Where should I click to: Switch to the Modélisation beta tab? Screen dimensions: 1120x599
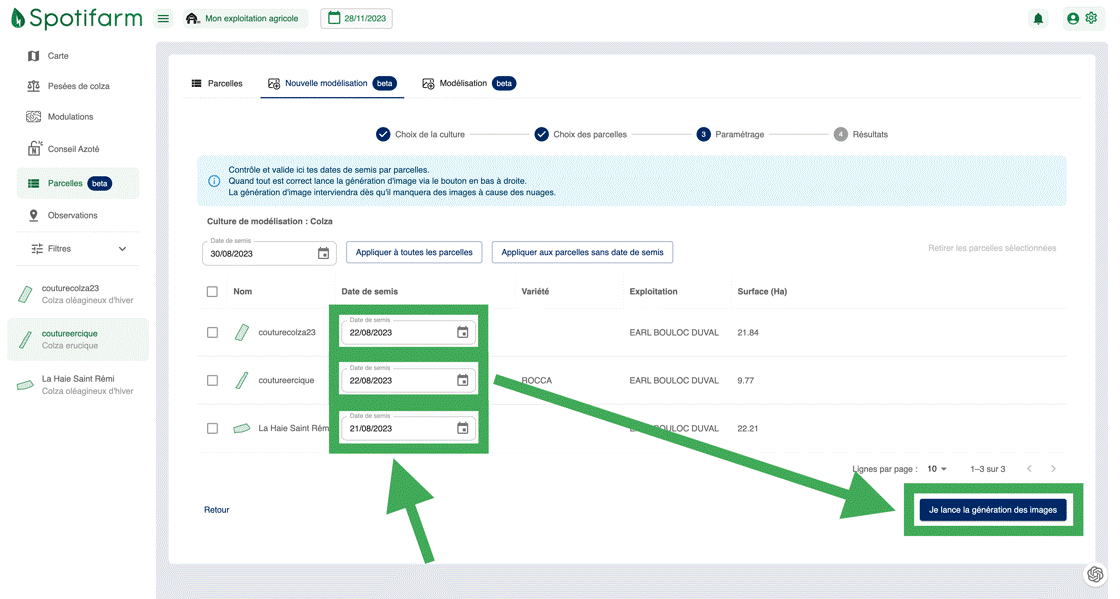[467, 83]
